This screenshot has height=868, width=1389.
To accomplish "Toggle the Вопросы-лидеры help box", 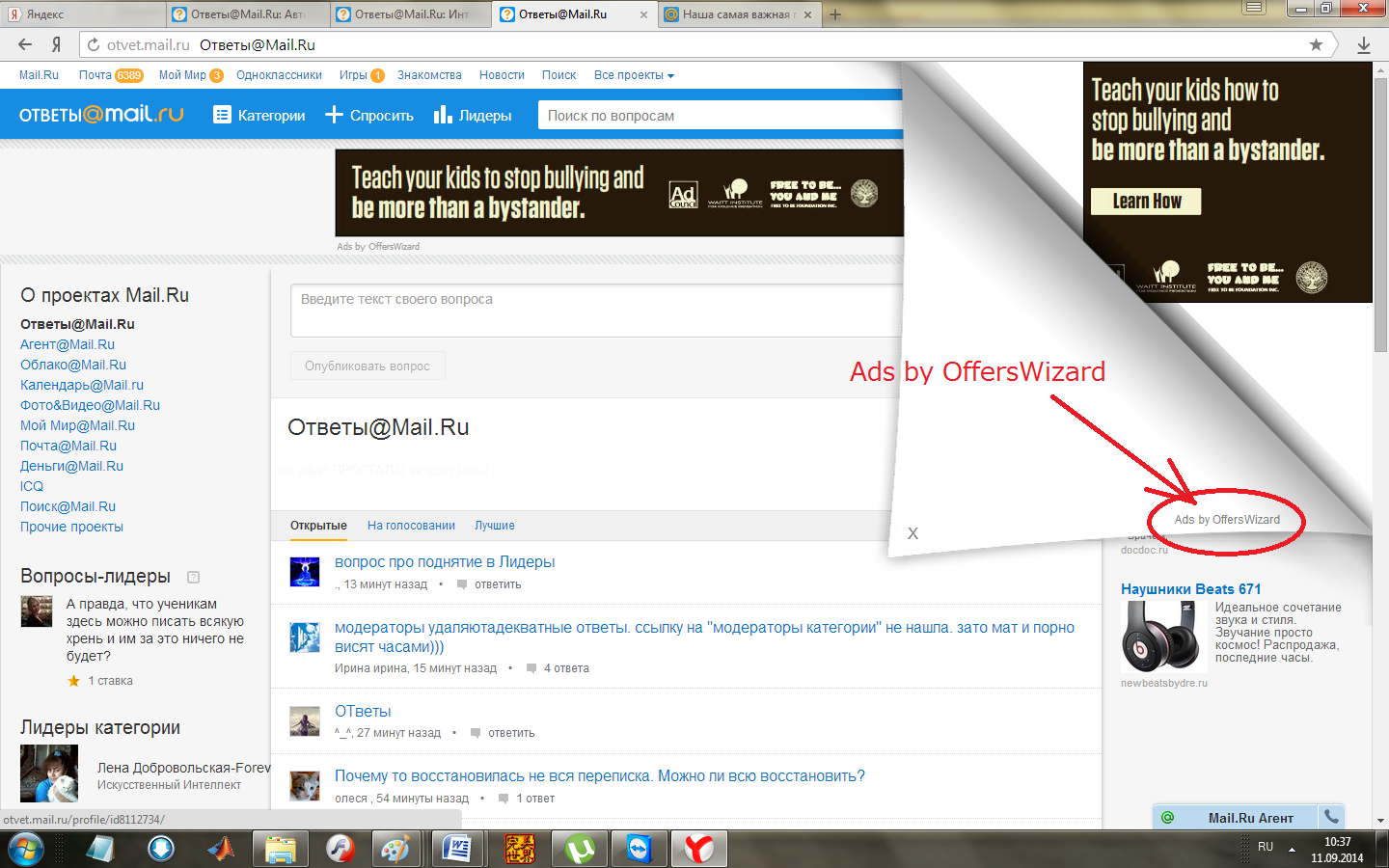I will tap(193, 577).
